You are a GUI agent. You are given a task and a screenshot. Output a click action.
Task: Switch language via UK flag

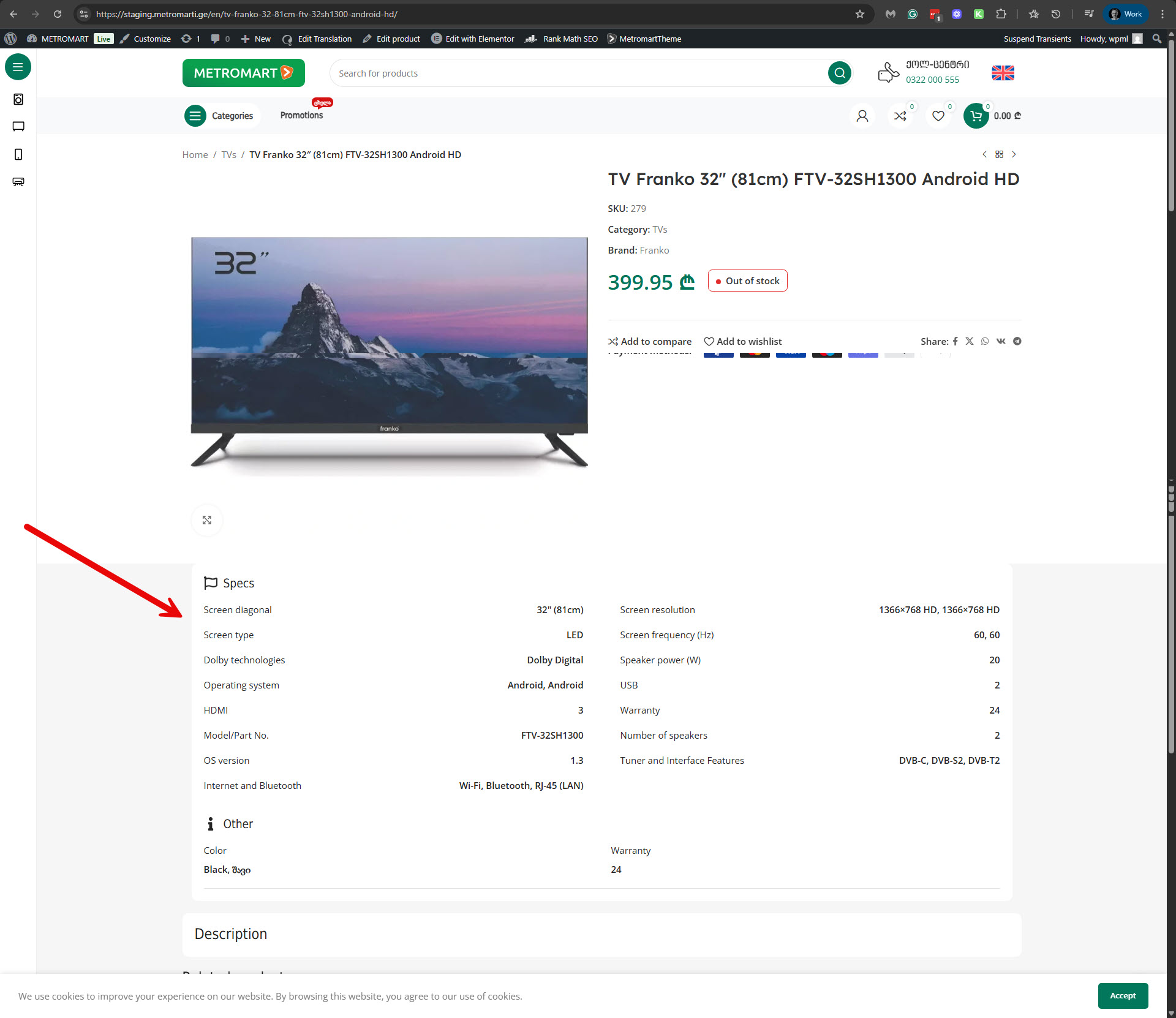click(x=1003, y=73)
